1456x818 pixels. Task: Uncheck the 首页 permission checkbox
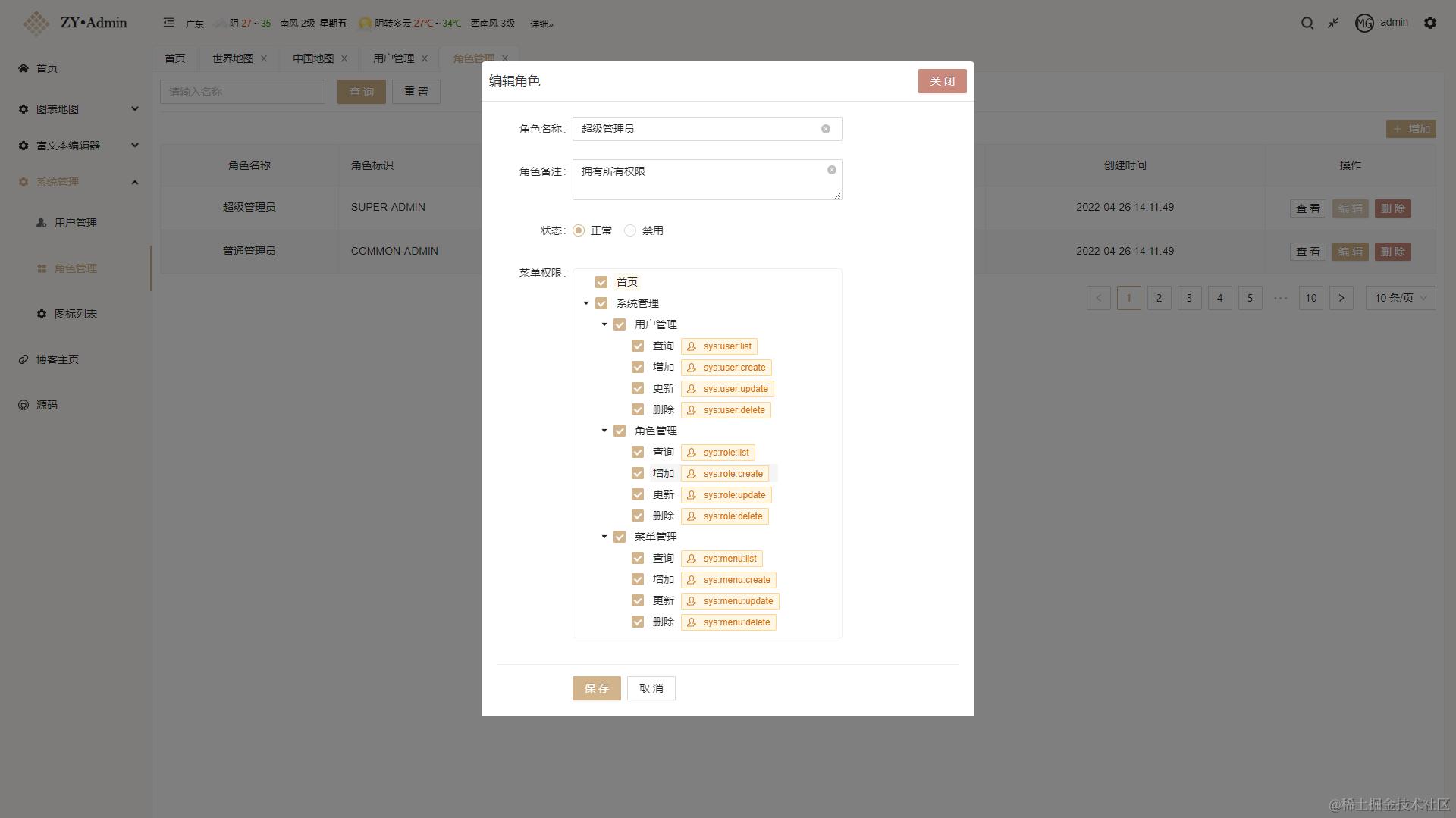[601, 281]
